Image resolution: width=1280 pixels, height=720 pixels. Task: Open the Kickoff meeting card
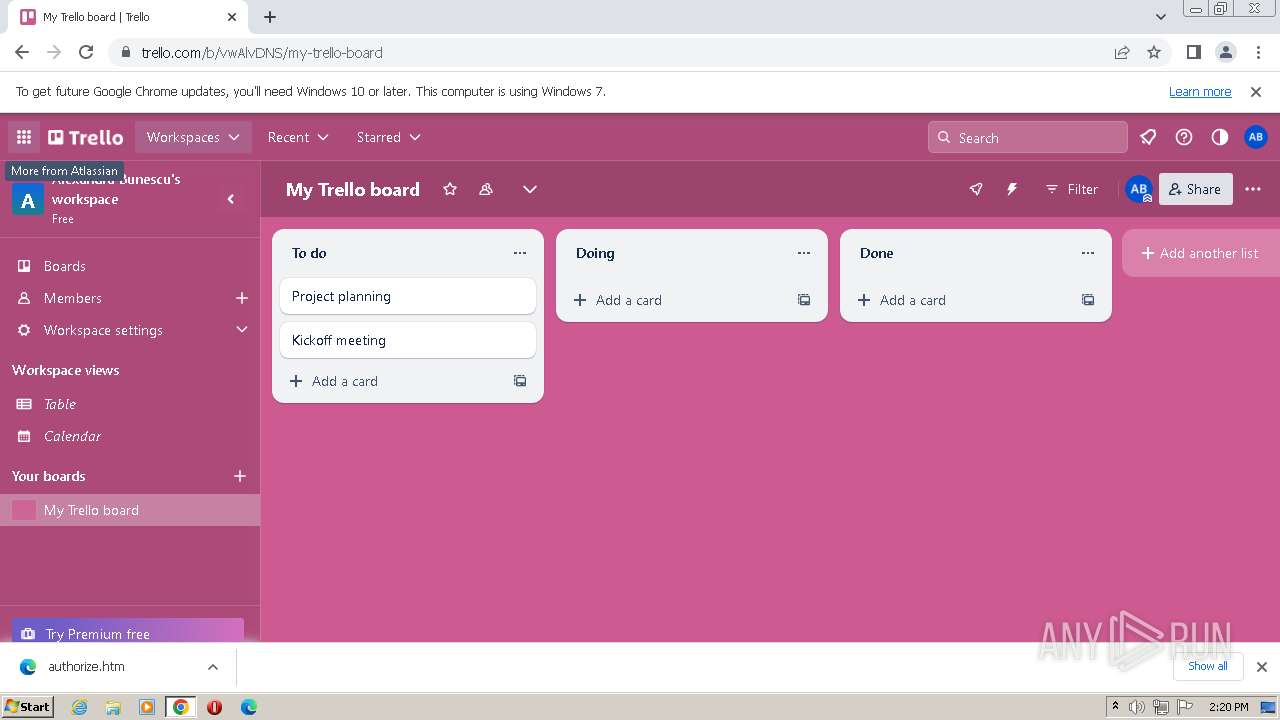[408, 340]
